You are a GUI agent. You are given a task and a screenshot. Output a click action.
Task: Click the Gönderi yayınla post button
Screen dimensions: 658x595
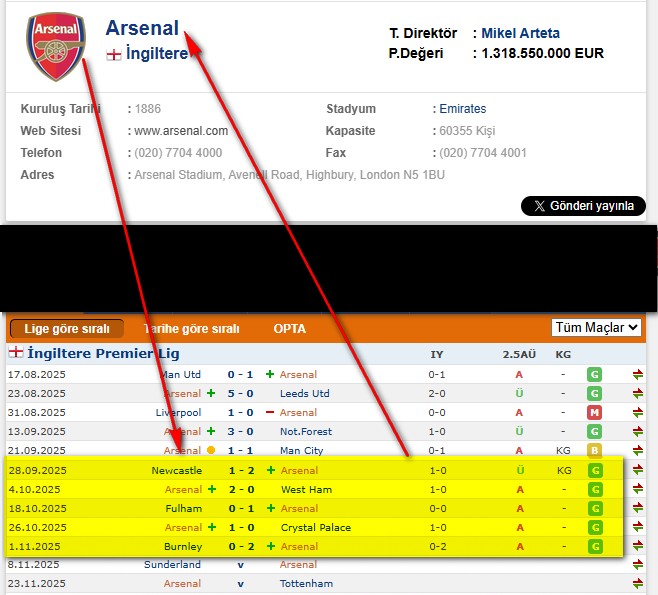click(583, 206)
